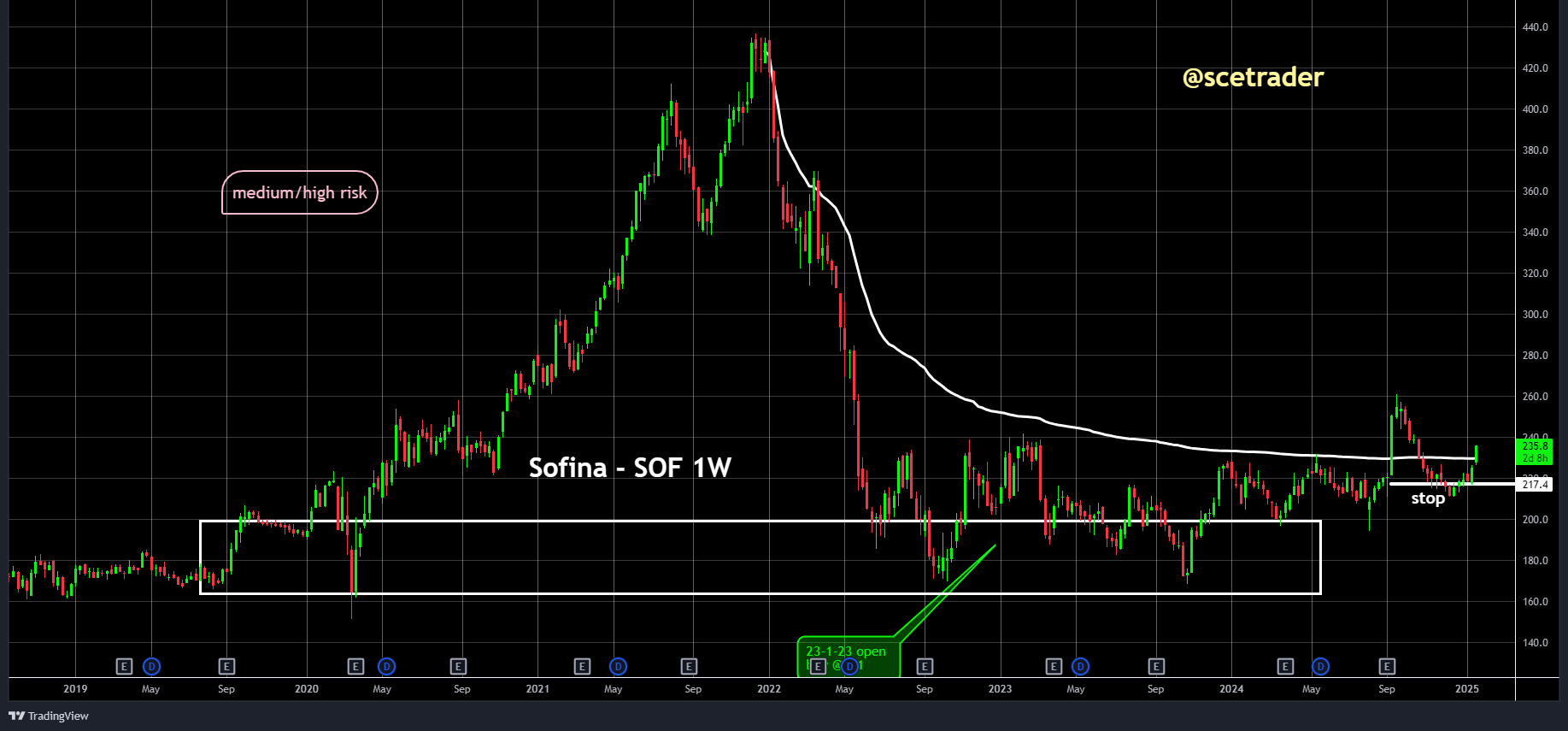Click the 217.4 stop level price label
1568x731 pixels.
[1535, 485]
